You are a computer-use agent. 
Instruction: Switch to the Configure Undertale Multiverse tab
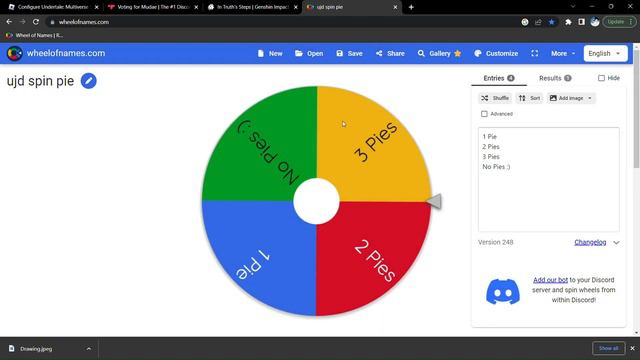point(53,7)
